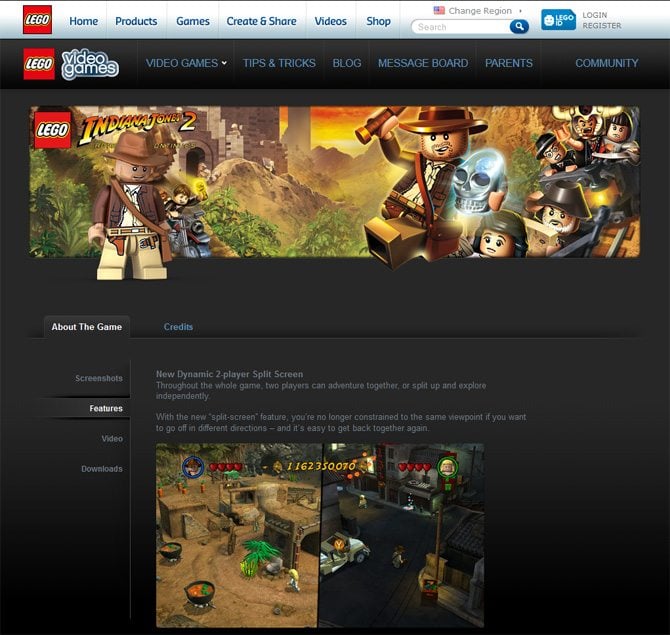Click the Login link
Image resolution: width=670 pixels, height=635 pixels.
point(594,15)
